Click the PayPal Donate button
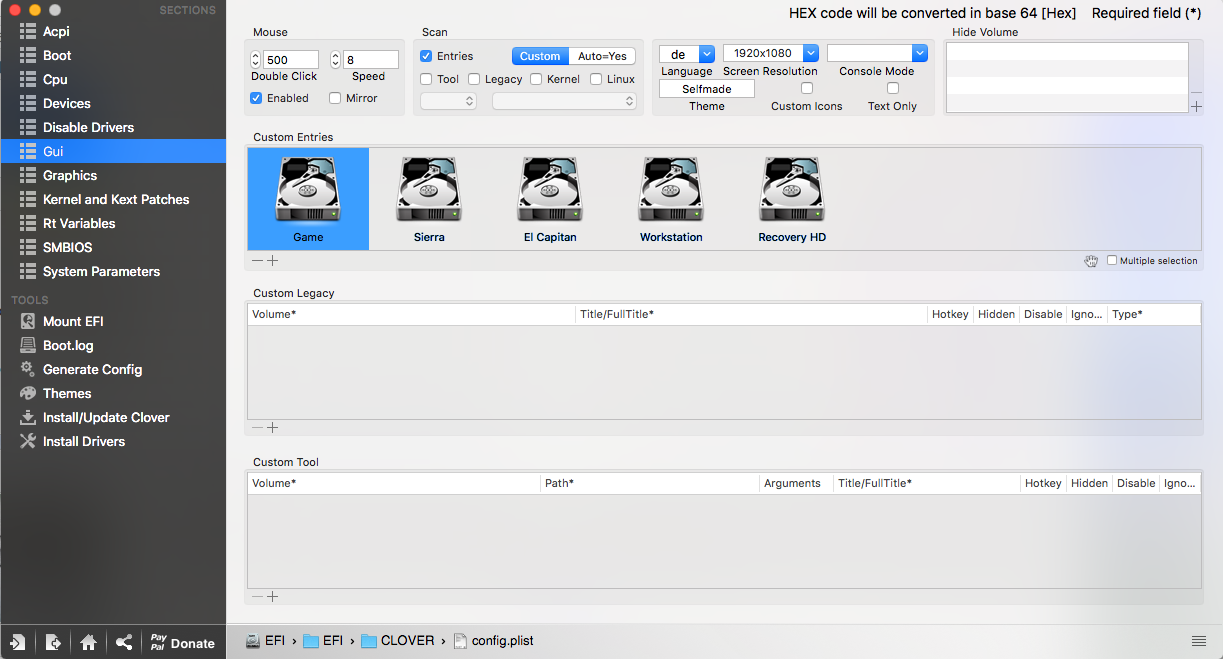The width and height of the screenshot is (1223, 659). [183, 643]
